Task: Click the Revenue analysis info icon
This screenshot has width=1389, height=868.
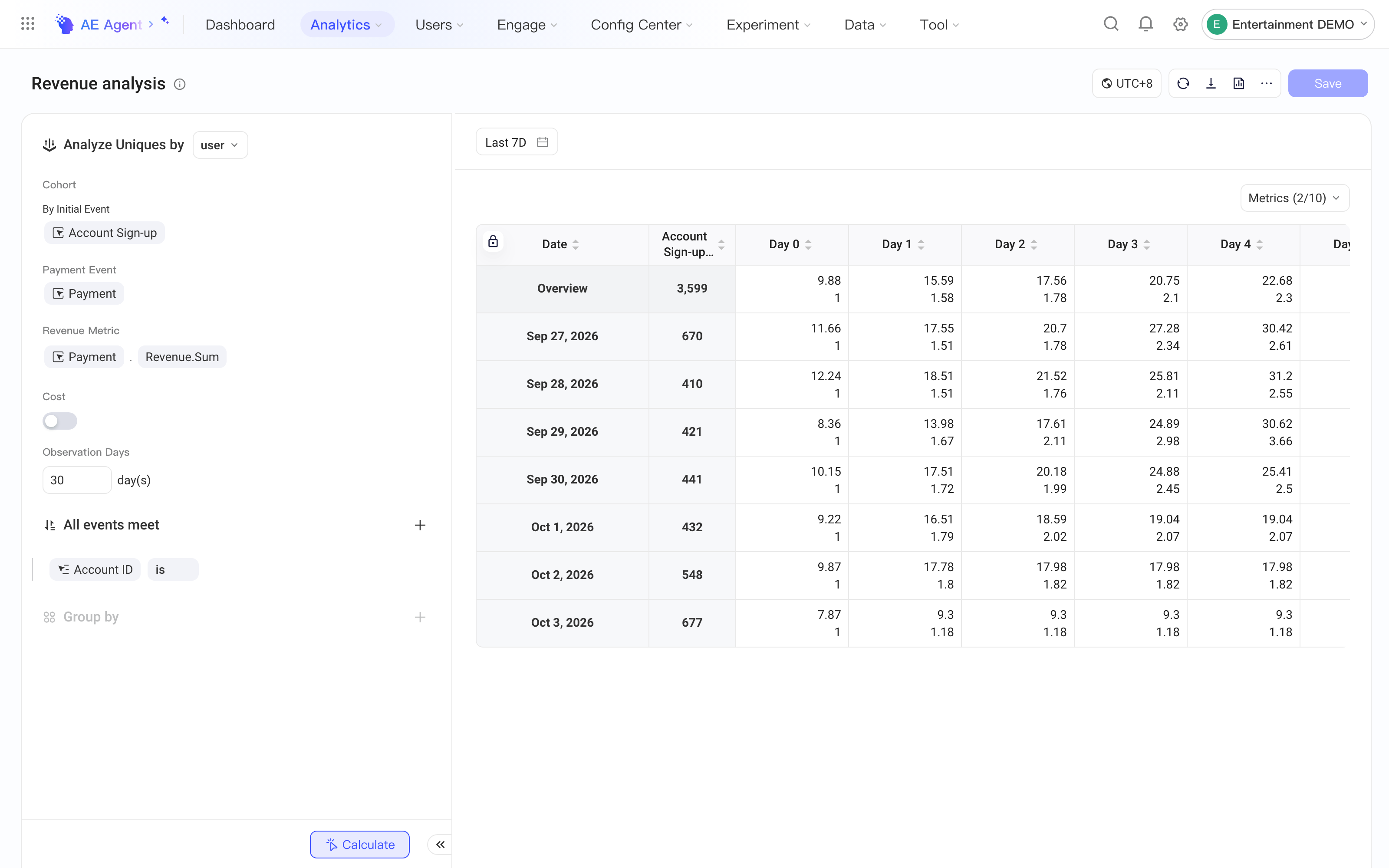Action: 180,84
